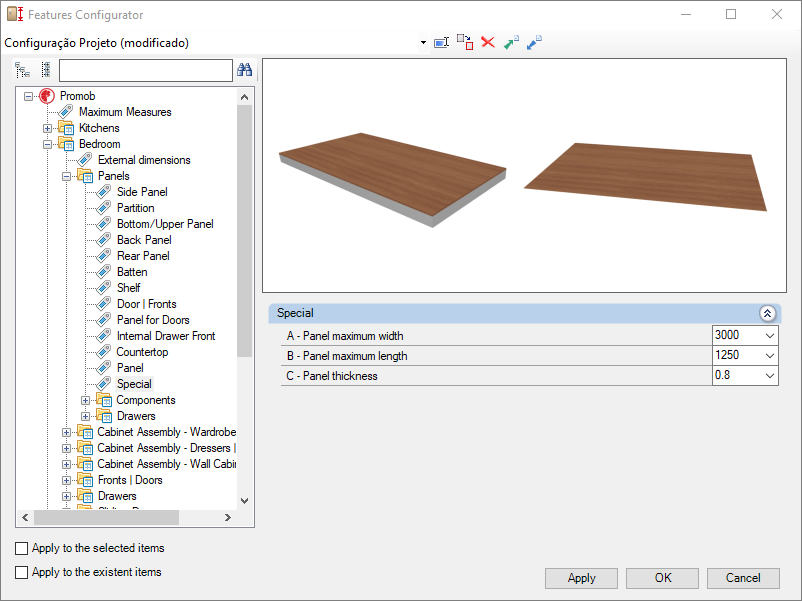Open the configuration name dropdown arrow
The width and height of the screenshot is (802, 601).
click(423, 42)
